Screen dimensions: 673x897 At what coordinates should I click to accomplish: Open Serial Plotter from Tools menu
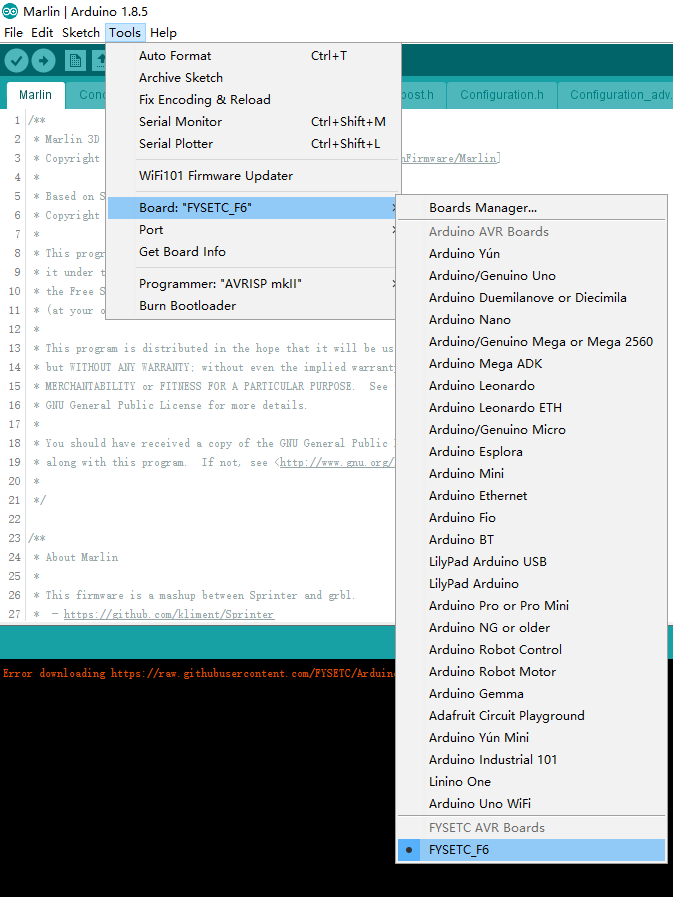click(254, 144)
